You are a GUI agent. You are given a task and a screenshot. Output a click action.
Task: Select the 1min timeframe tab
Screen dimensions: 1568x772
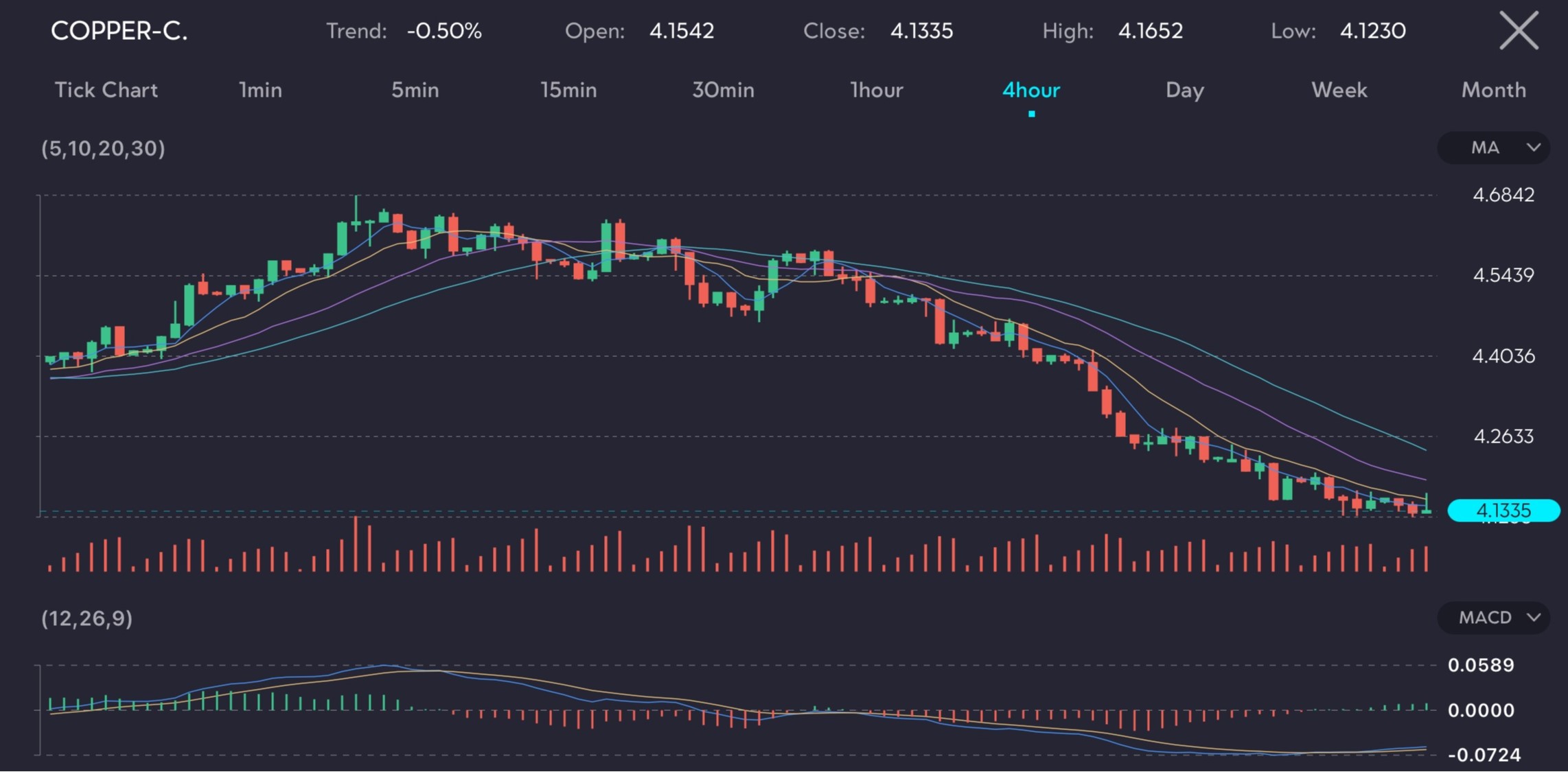[260, 90]
